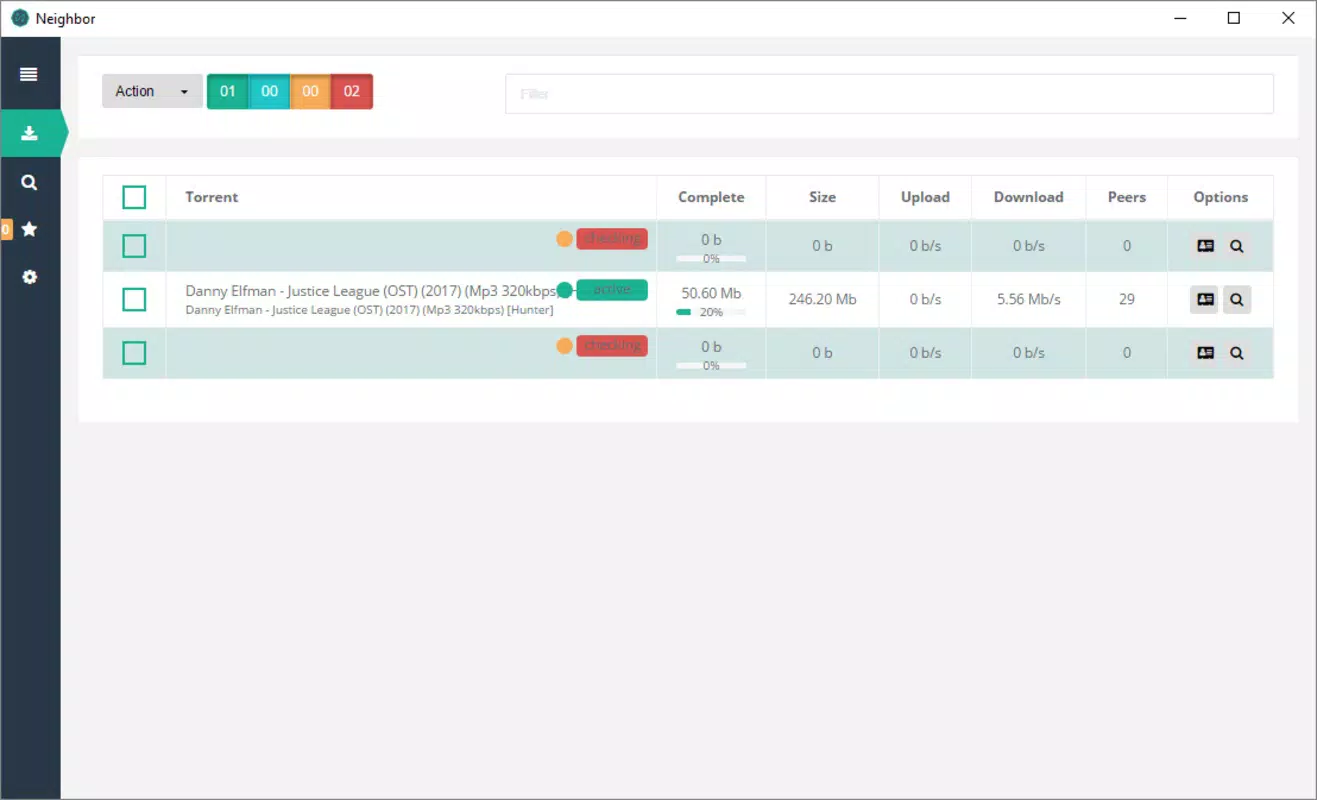Click orange status dot in first row

click(564, 239)
